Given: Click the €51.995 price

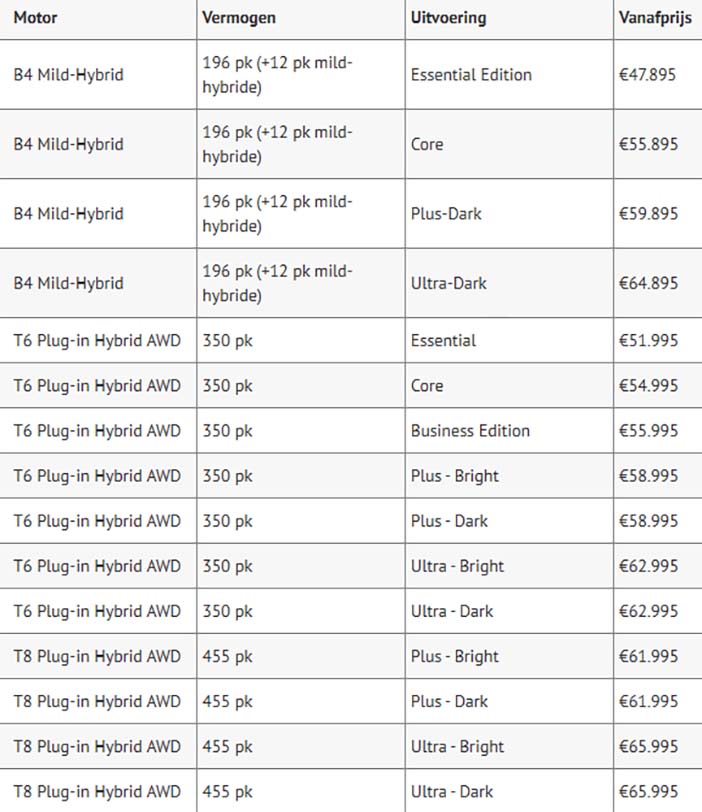Looking at the screenshot, I should (x=648, y=341).
